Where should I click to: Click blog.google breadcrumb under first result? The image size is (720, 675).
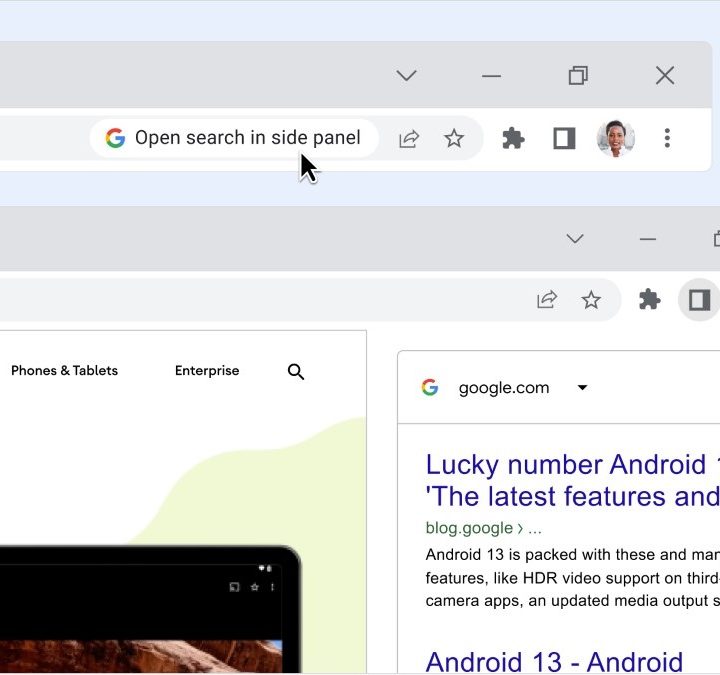(484, 529)
